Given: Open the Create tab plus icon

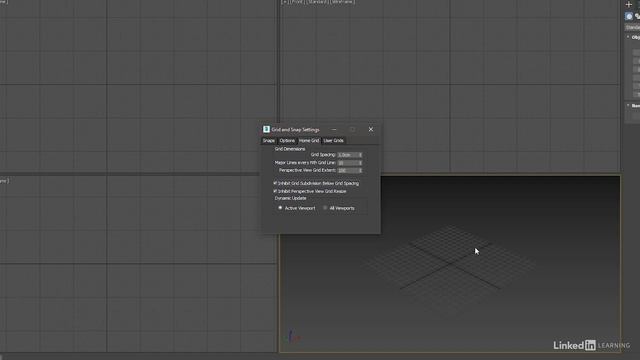Looking at the screenshot, I should (629, 4).
